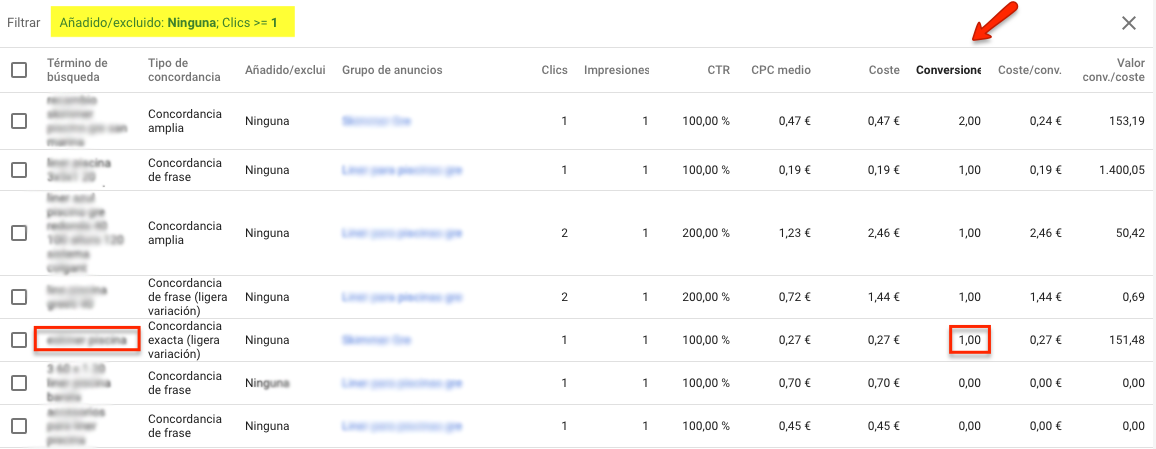Sort by Grupo de anuncios column

(x=392, y=70)
